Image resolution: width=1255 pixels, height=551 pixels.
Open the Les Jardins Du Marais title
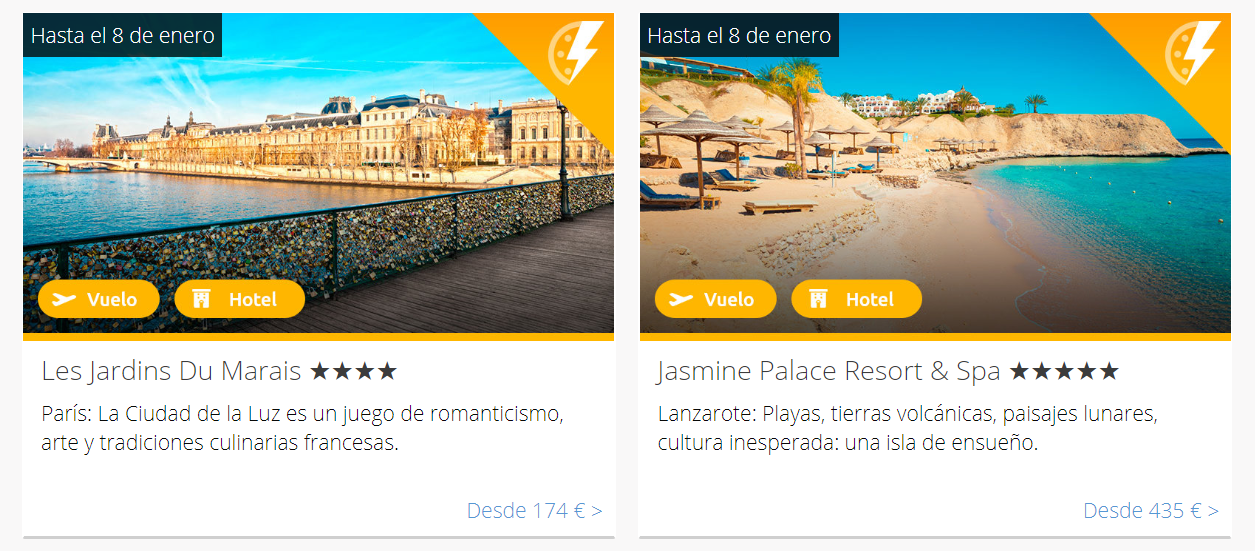click(171, 371)
